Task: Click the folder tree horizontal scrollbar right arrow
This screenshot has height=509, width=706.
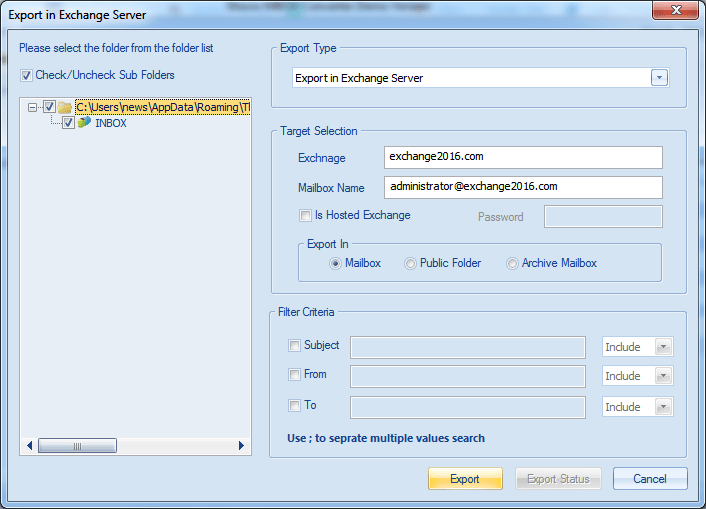Action: tap(241, 445)
